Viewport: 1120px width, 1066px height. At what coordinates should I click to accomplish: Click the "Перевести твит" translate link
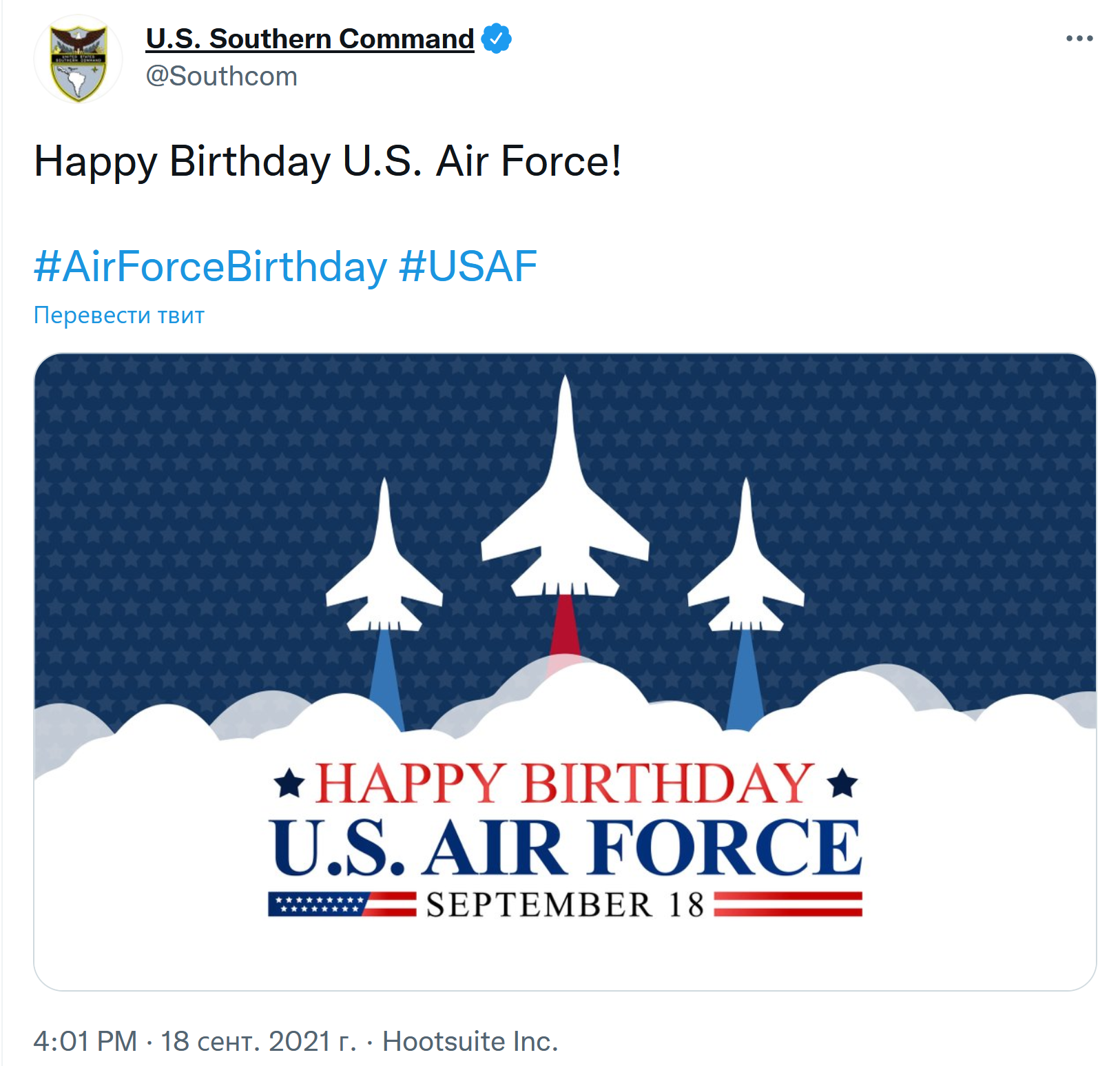118,315
